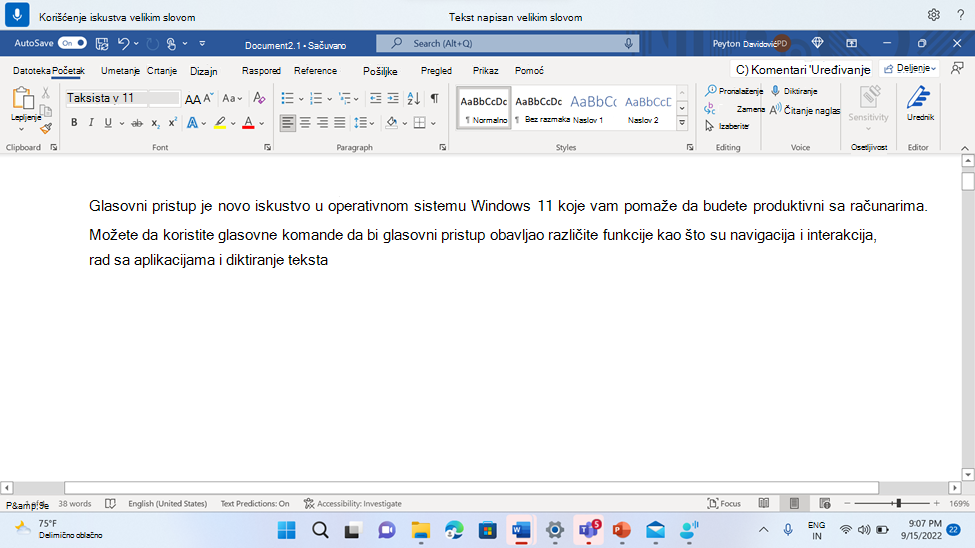Expand the borders dropdown arrow
975x548 pixels.
433,123
